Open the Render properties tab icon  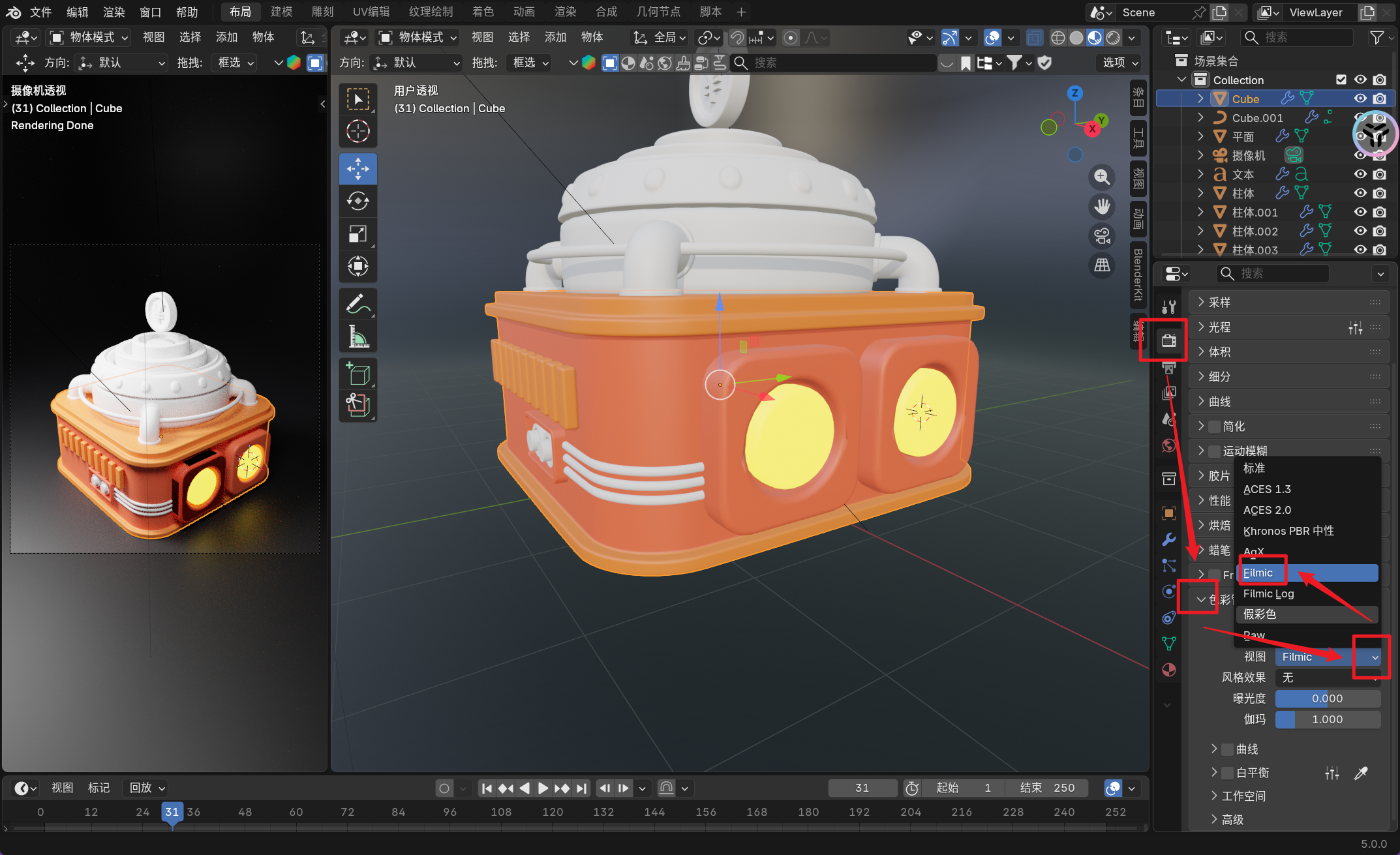1168,340
